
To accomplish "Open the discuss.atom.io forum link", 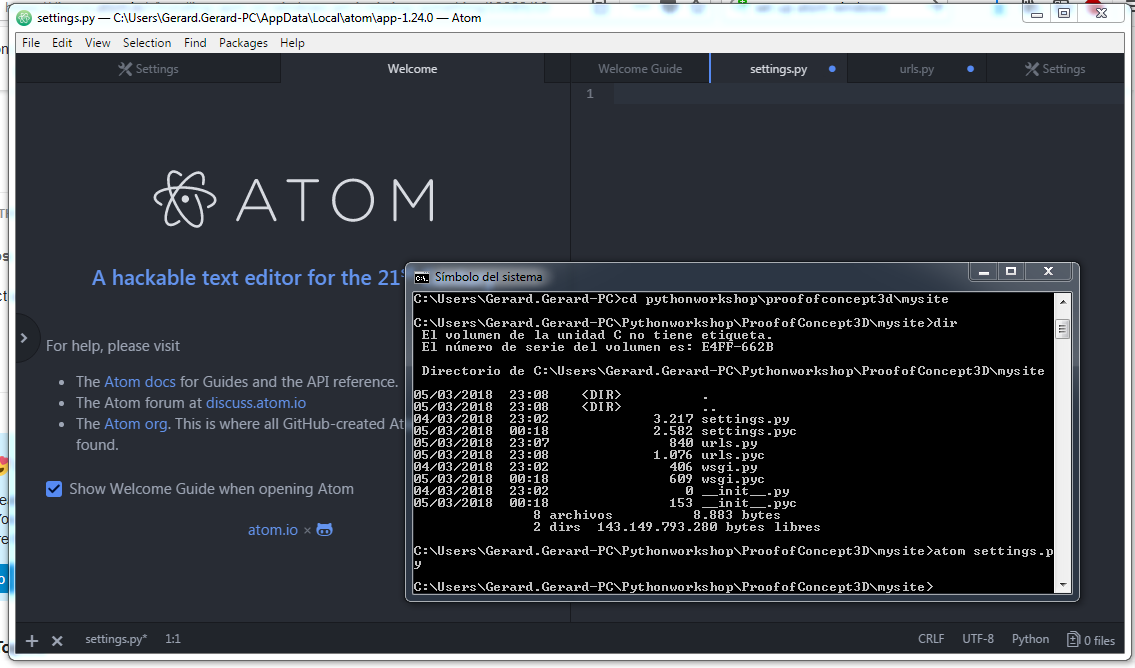I will click(256, 402).
